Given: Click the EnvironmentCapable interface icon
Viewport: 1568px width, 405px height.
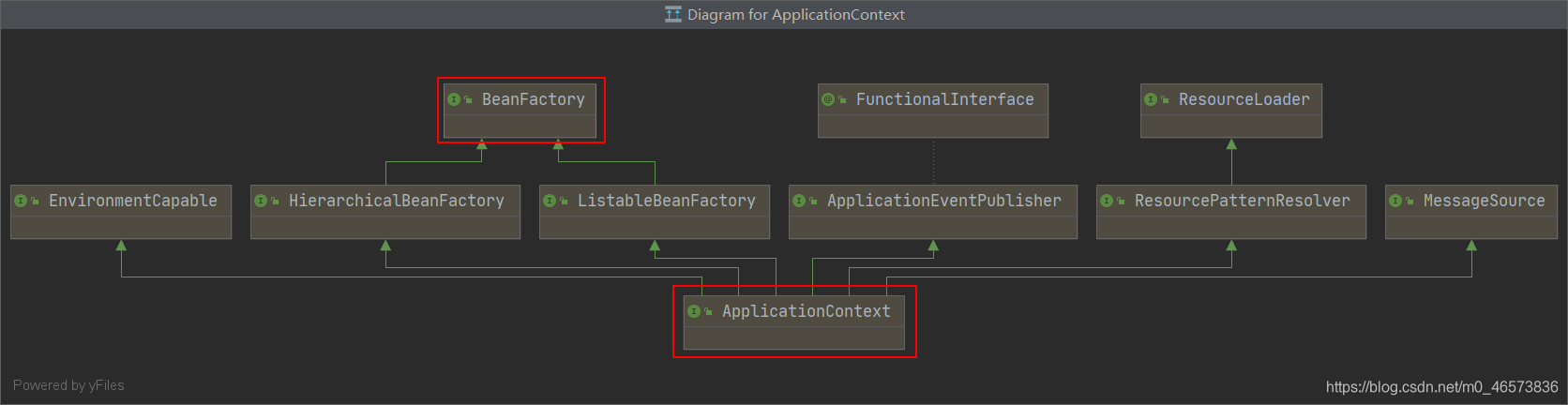Looking at the screenshot, I should tap(21, 201).
